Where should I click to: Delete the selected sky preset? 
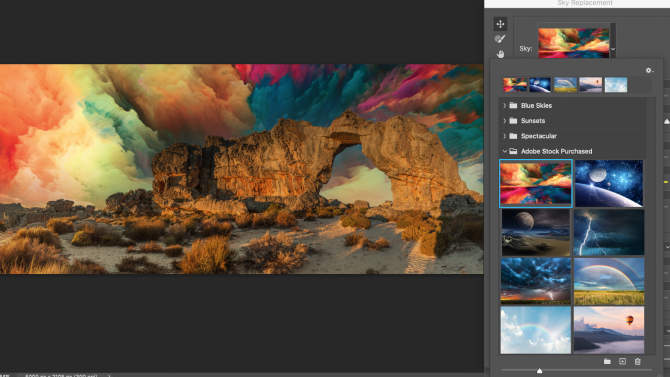coord(638,362)
